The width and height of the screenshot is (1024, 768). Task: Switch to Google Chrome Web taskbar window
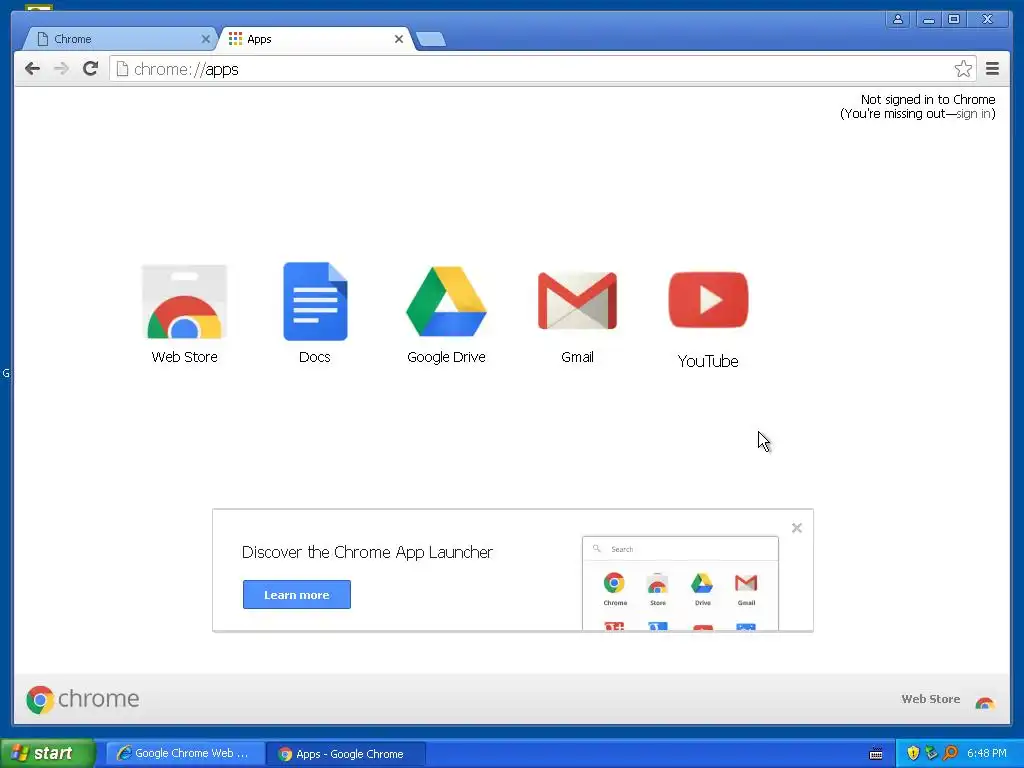(185, 754)
